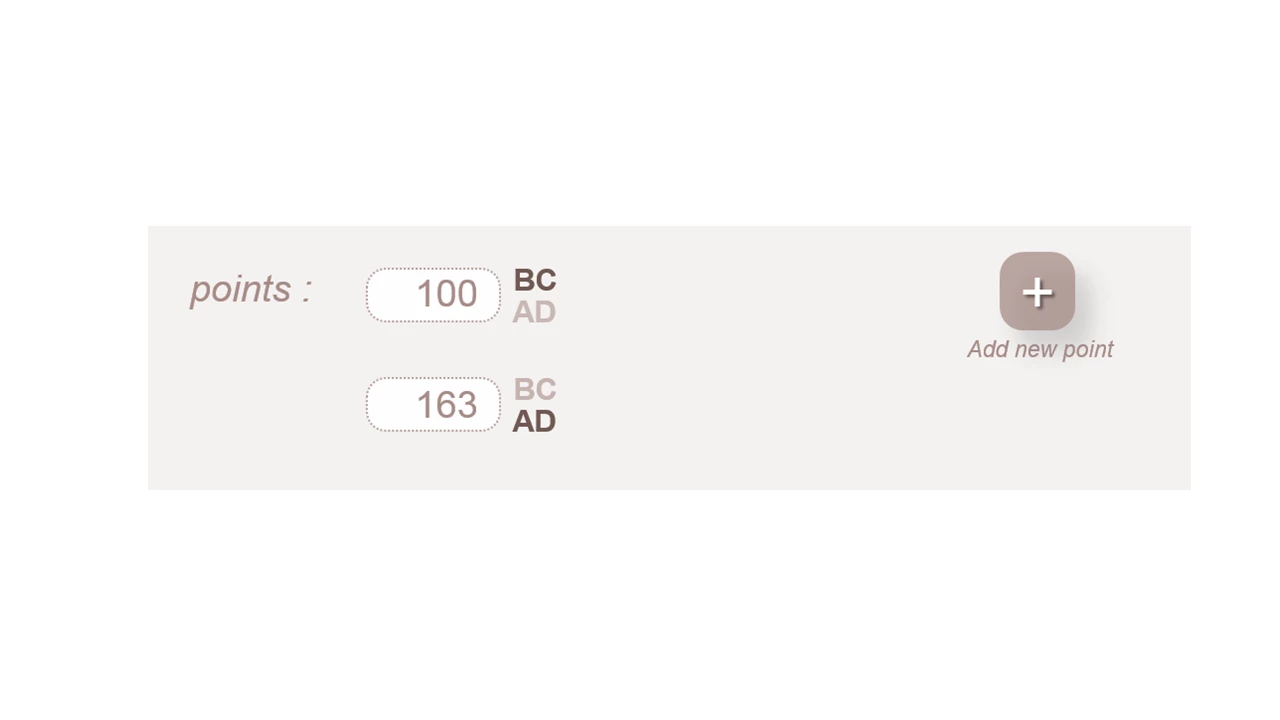Click the plus icon to add a point
This screenshot has width=1280, height=720.
[x=1037, y=291]
